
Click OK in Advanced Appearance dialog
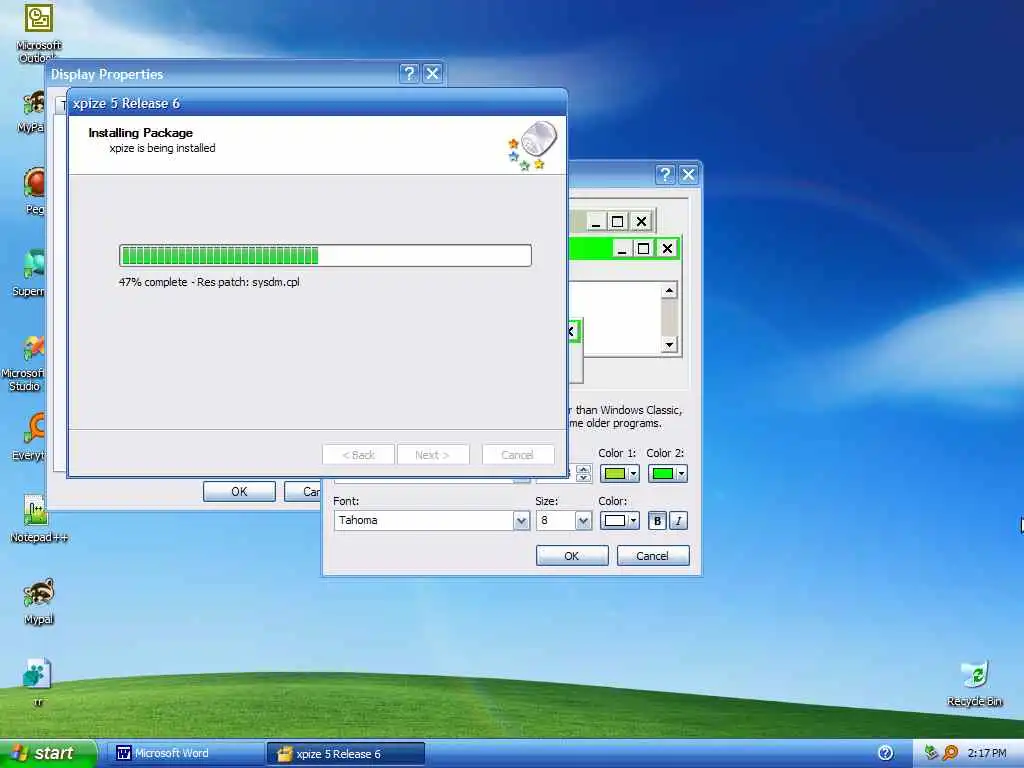tap(571, 556)
